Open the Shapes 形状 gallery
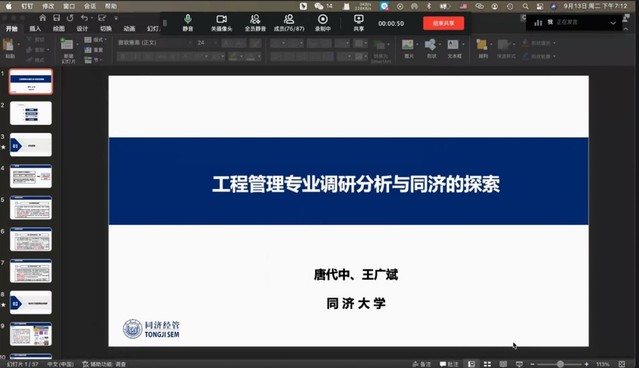 [431, 48]
